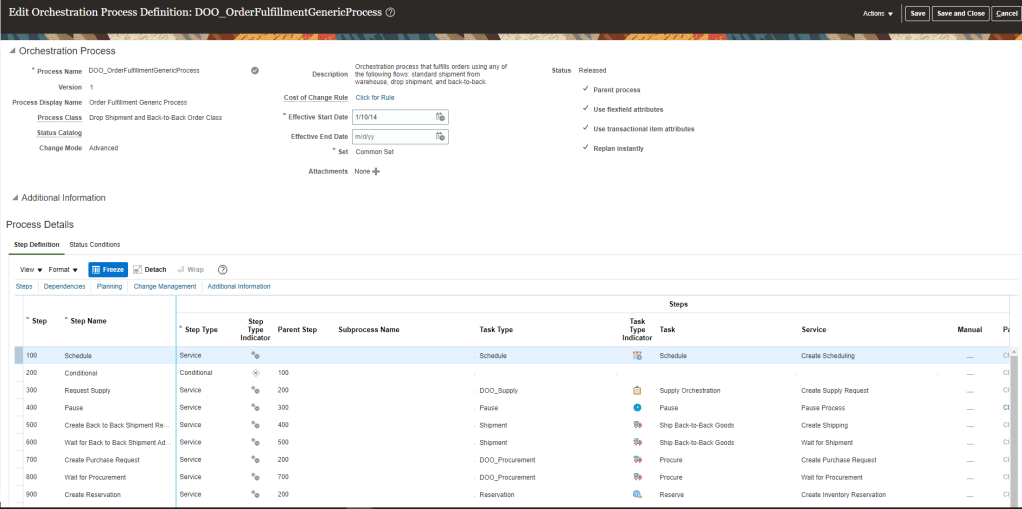Image resolution: width=1022 pixels, height=509 pixels.
Task: Open table help icon next to Wrap
Action: point(222,270)
